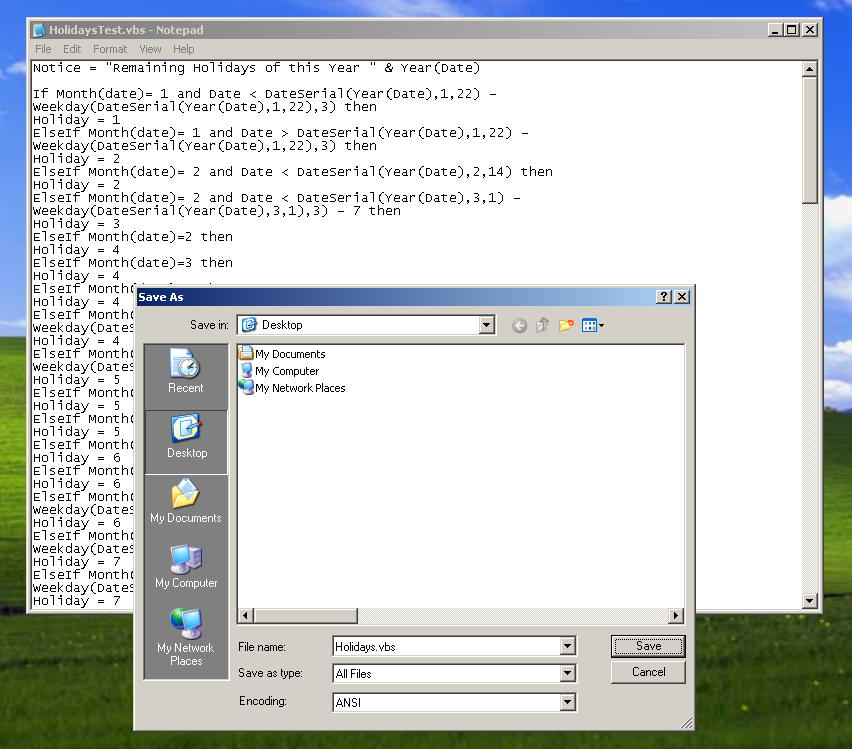The image size is (852, 749).
Task: Click Notepad vertical scroll down arrow
Action: tap(810, 601)
